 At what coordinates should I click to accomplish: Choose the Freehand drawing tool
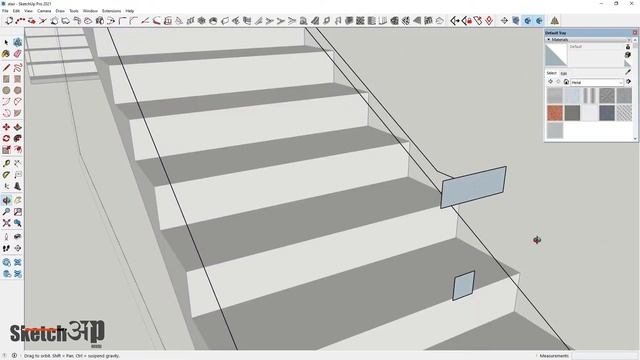coord(18,67)
